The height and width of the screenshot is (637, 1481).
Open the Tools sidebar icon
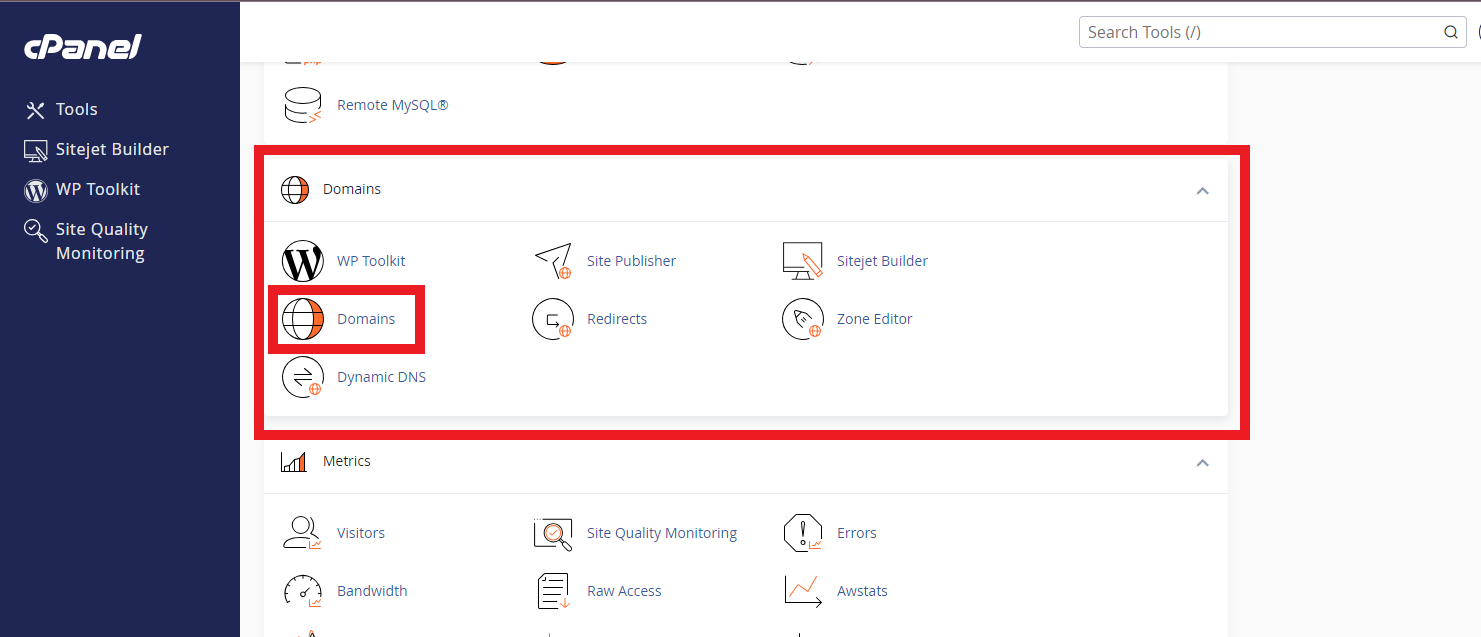(36, 110)
